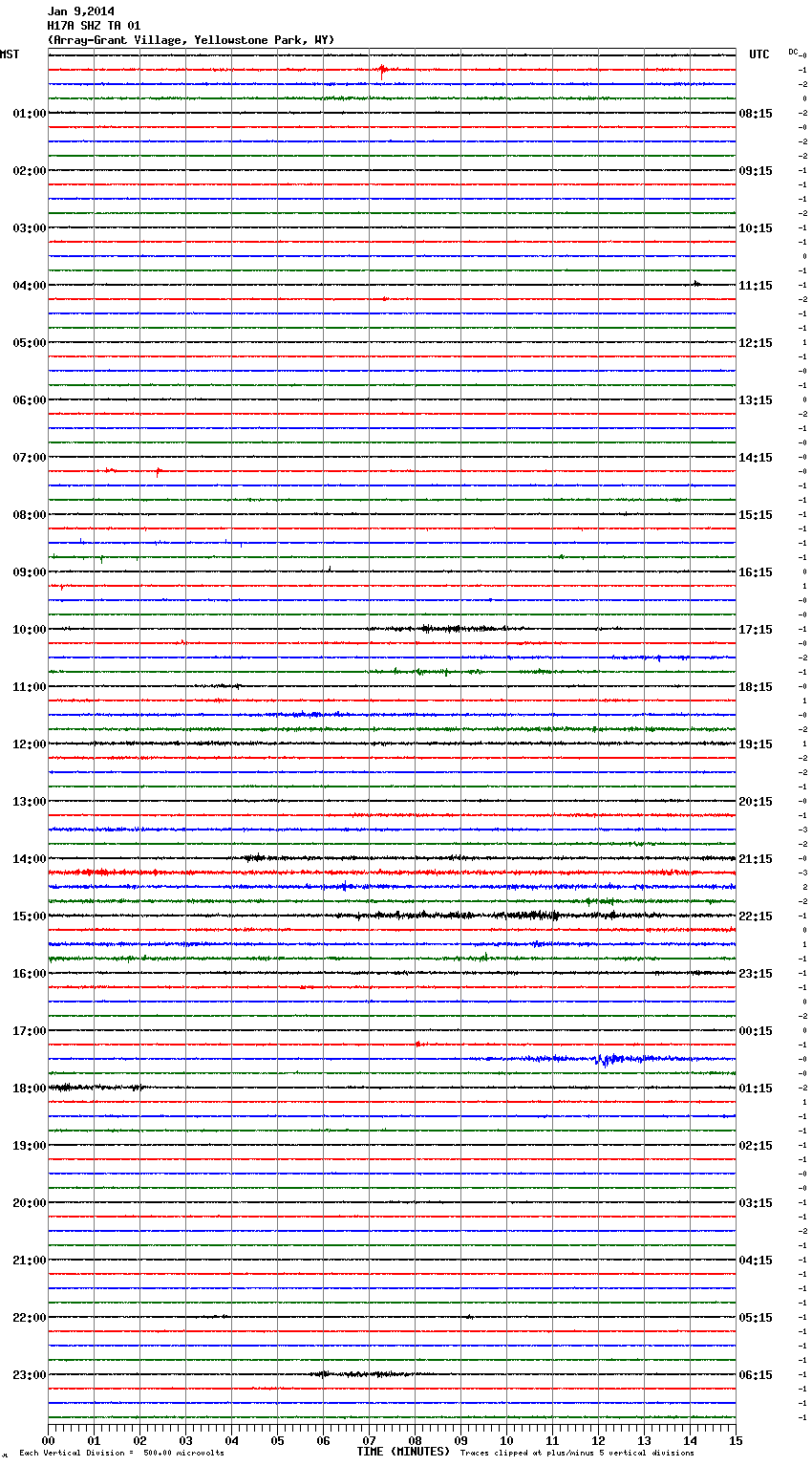Select the station code "H17A SHZ TA 01"
Image resolution: width=812 pixels, height=1466 pixels.
click(x=94, y=26)
